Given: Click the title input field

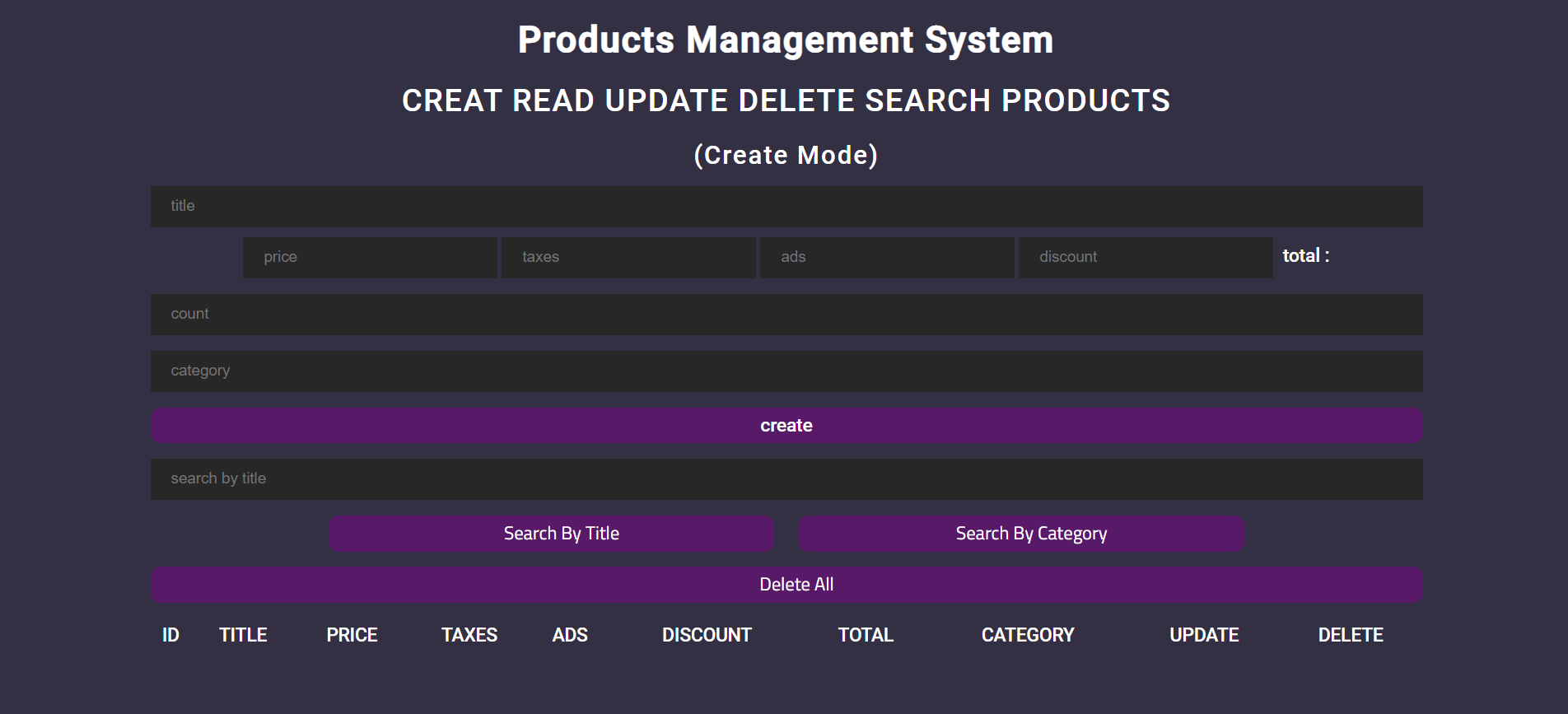Looking at the screenshot, I should pos(786,206).
